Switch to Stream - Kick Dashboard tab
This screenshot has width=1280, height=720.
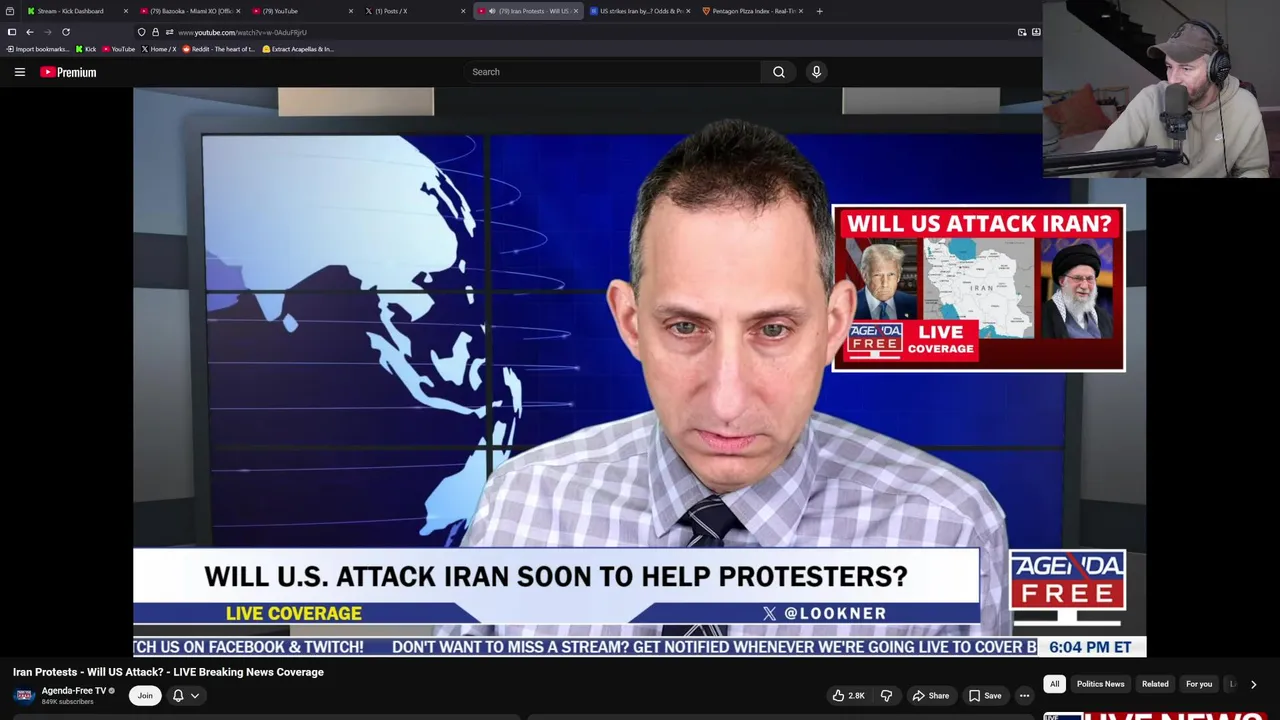[77, 11]
